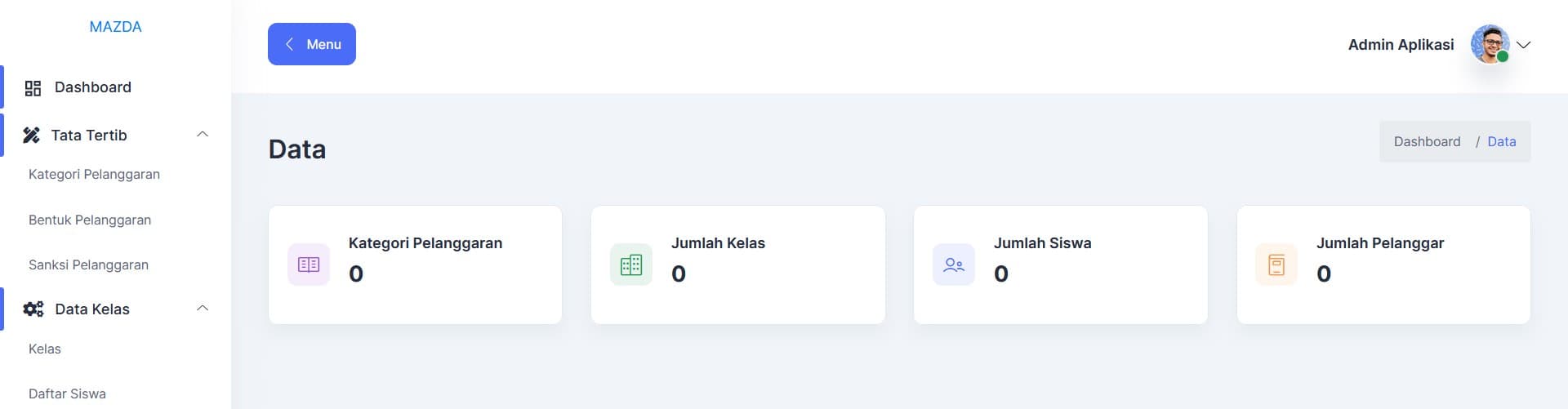Collapse the Data Kelas menu chevron

coord(203,309)
